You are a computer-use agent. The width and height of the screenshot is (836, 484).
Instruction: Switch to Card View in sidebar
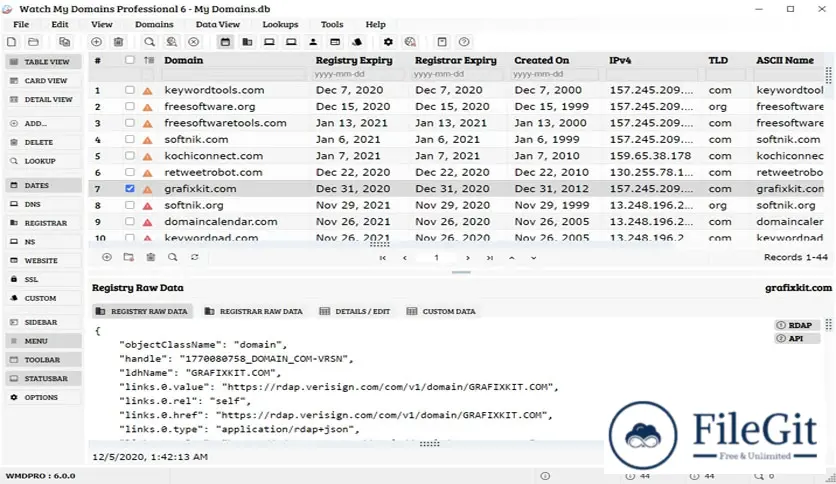point(44,80)
